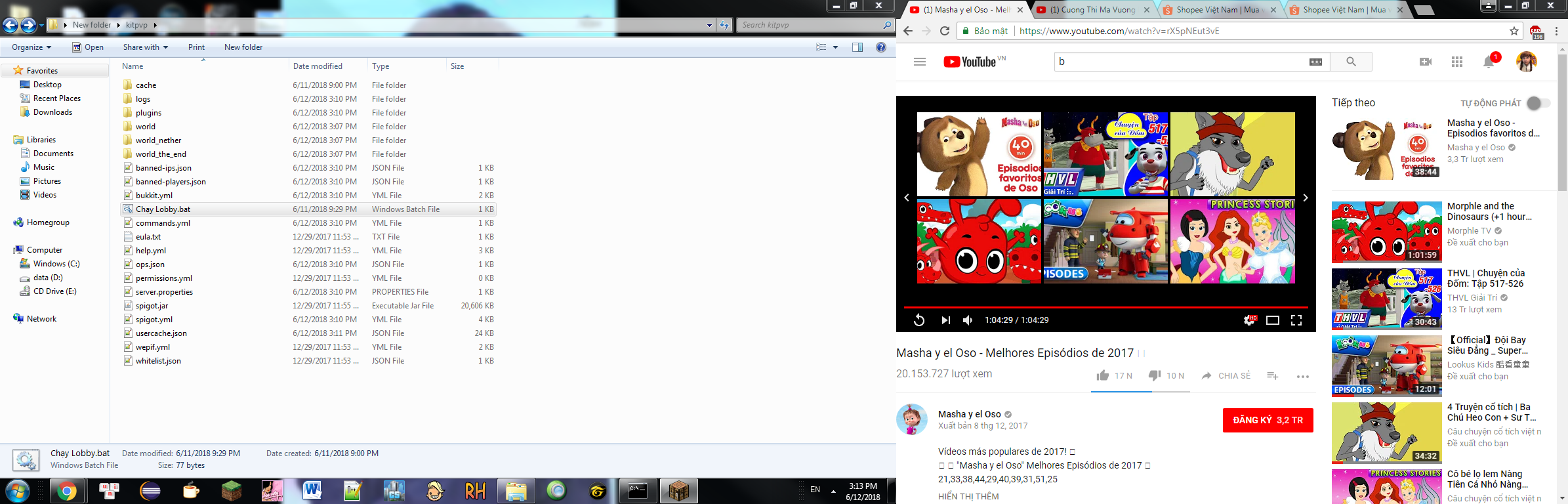
Task: Open the Chrome three-dot menu
Action: (1556, 31)
